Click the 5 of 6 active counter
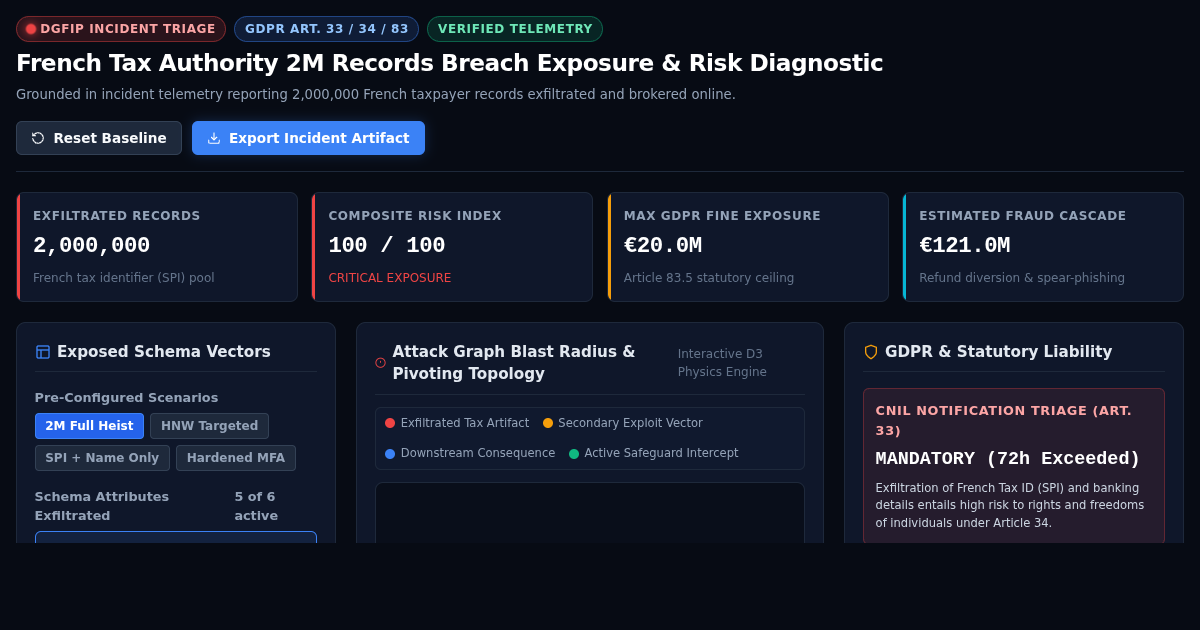The height and width of the screenshot is (630, 1200). (x=256, y=506)
